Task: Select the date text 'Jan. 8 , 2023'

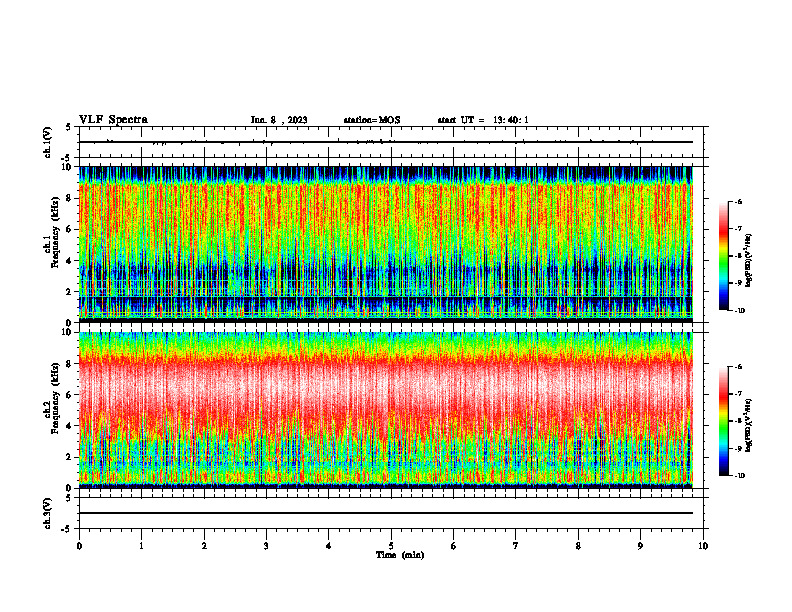Action: [x=279, y=120]
